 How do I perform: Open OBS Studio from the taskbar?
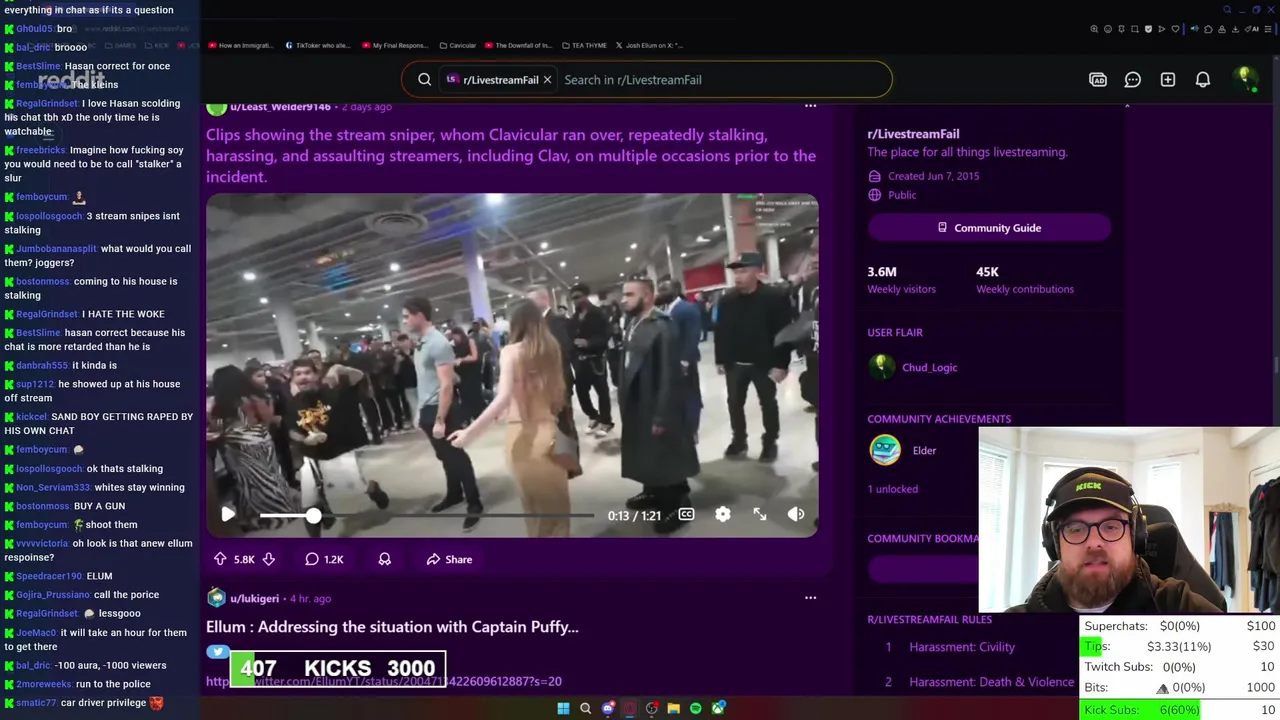coord(652,708)
